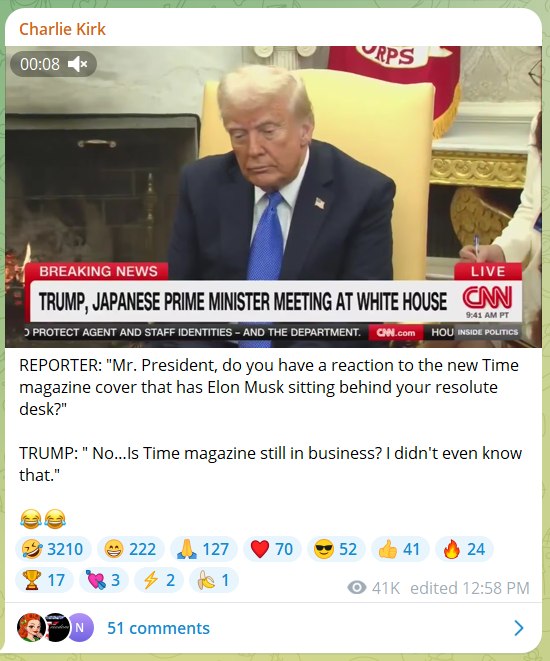This screenshot has height=661, width=550.
Task: Open the 51 comments thread
Action: tap(158, 628)
